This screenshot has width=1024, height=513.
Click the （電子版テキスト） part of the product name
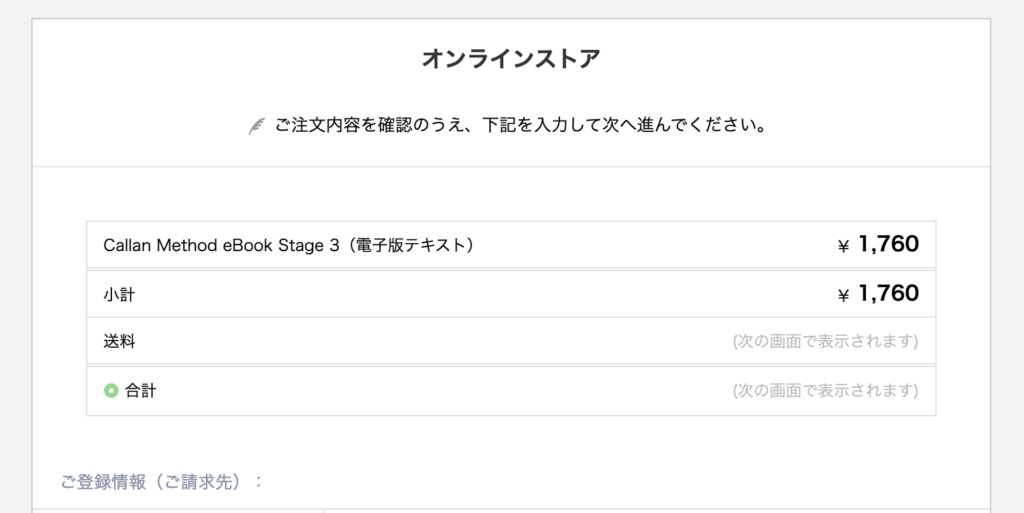[408, 245]
